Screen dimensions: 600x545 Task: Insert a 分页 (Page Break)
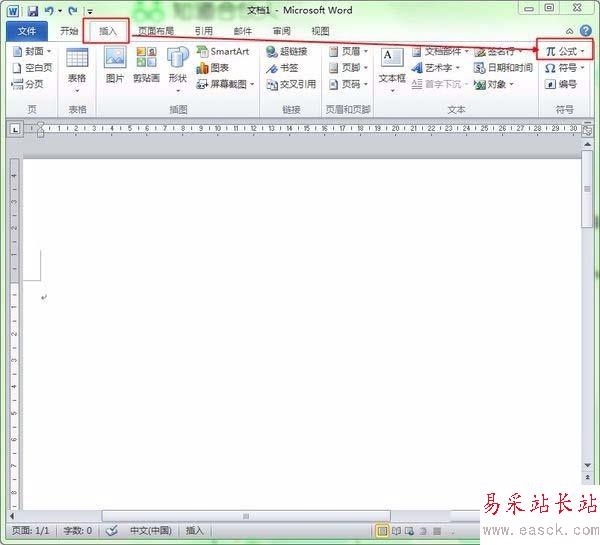pos(28,84)
